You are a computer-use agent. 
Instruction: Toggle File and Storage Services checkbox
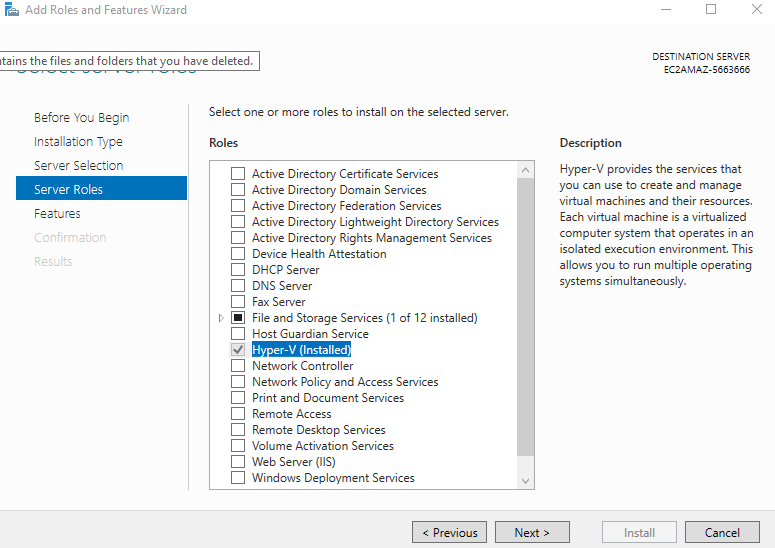pyautogui.click(x=238, y=317)
